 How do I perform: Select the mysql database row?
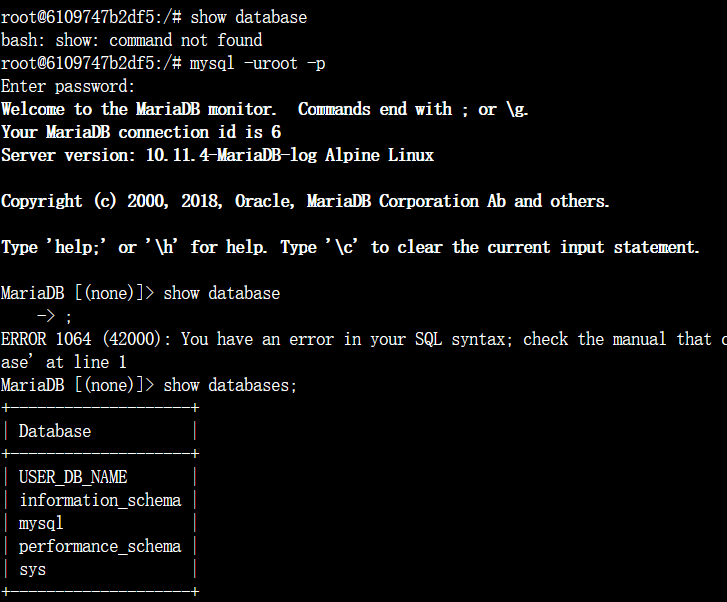[x=41, y=523]
